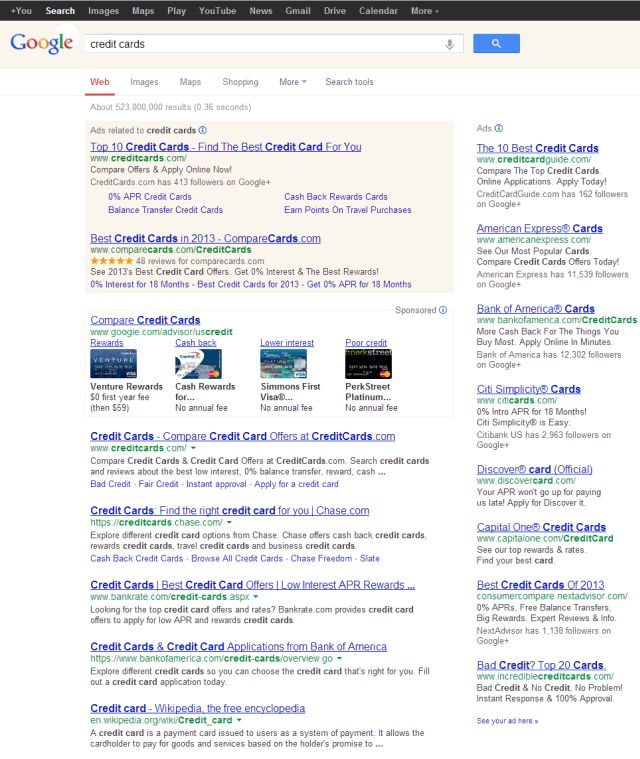
Task: Open the 'Compare Credit Cards' sponsored link
Action: pyautogui.click(x=145, y=320)
